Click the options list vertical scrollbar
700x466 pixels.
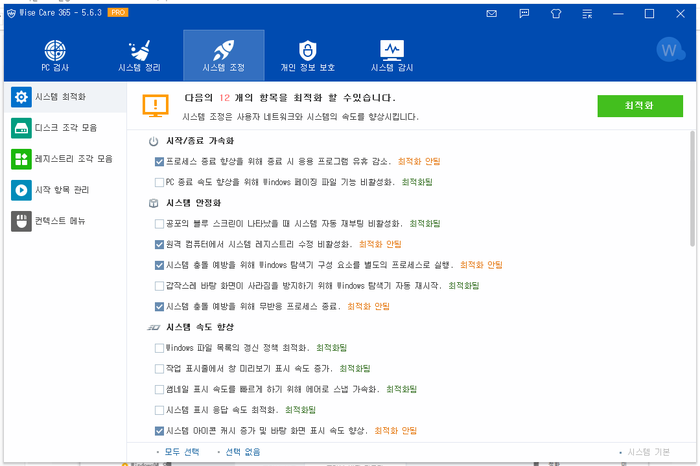pos(692,189)
